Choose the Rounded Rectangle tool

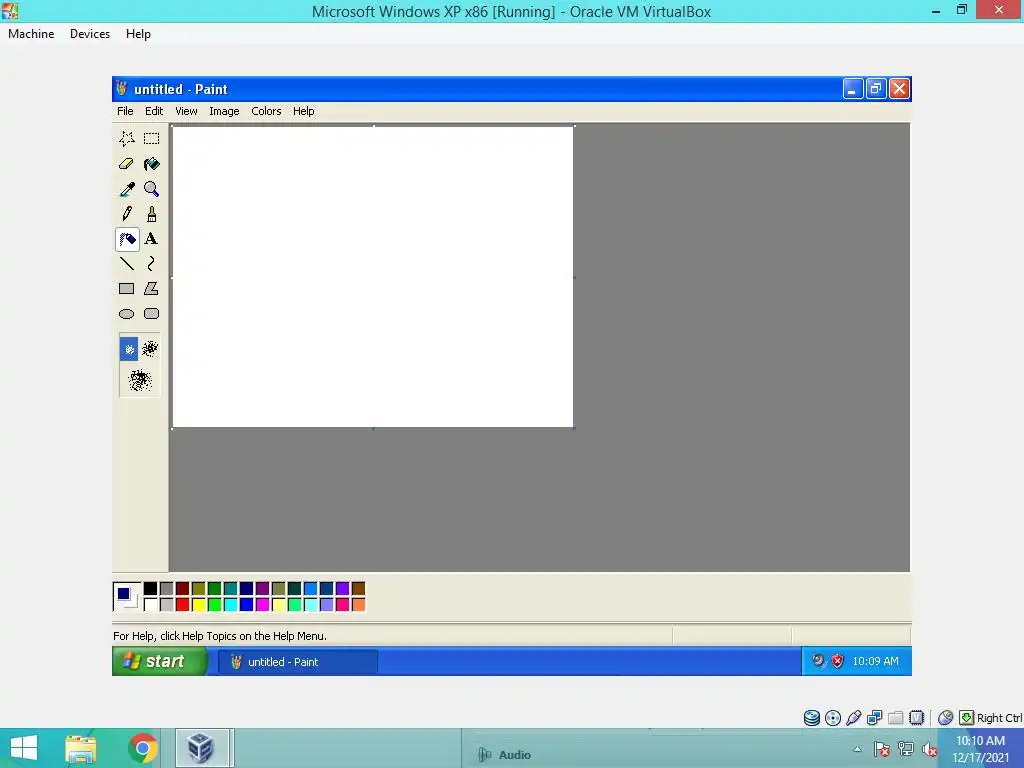pos(152,313)
